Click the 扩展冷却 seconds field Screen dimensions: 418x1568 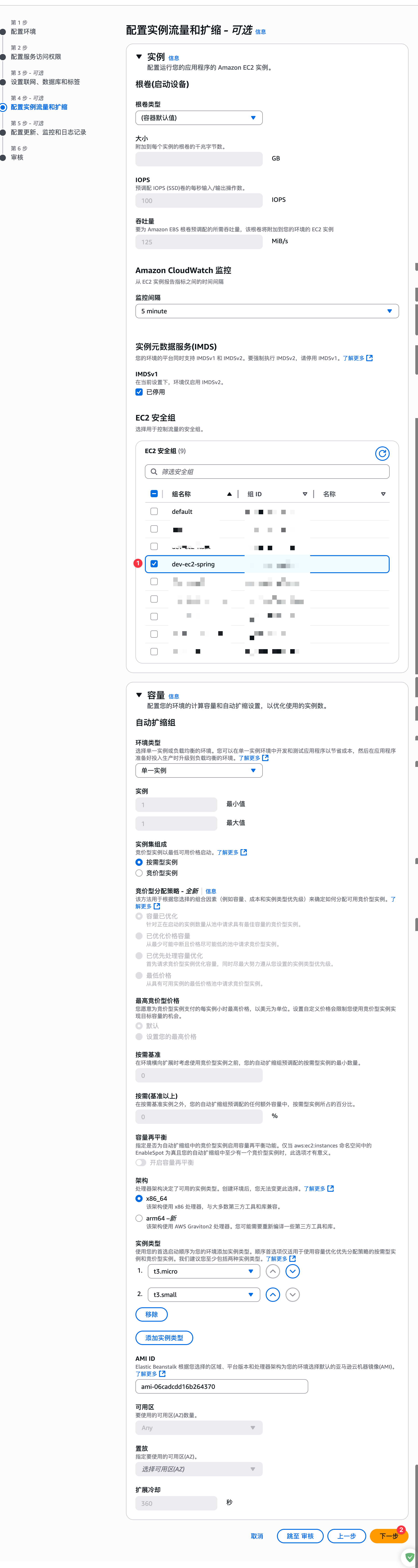[x=176, y=1503]
